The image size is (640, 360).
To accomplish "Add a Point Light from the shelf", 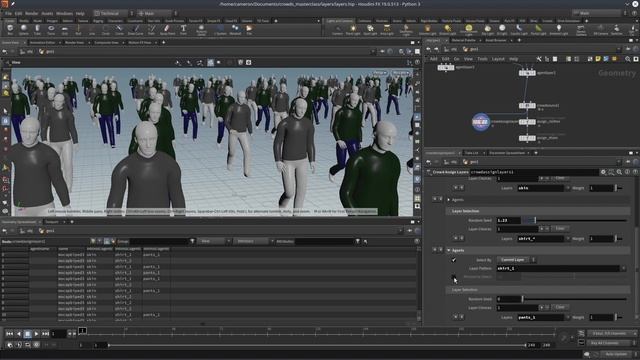I will pos(353,29).
